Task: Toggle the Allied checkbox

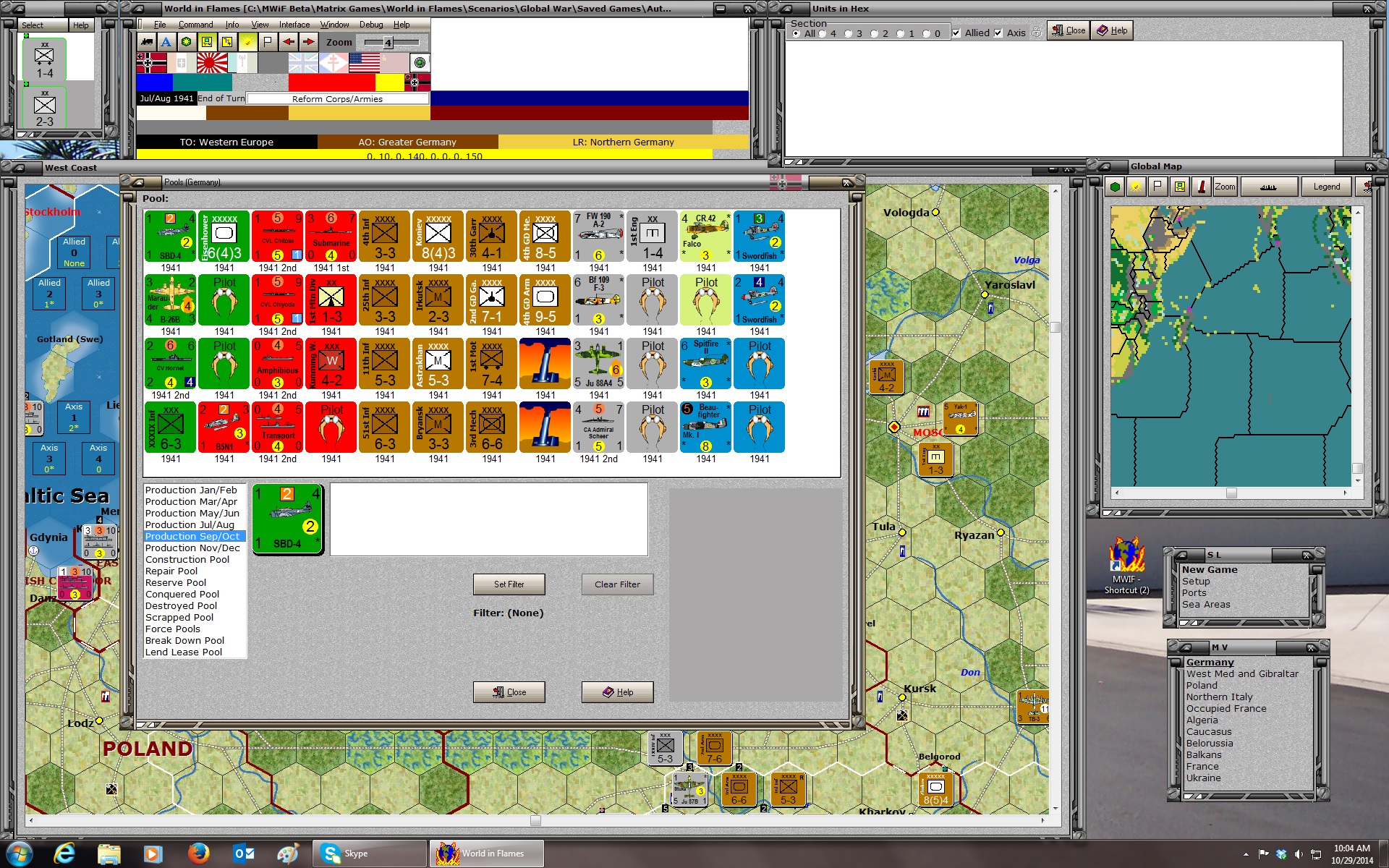Action: (x=956, y=33)
